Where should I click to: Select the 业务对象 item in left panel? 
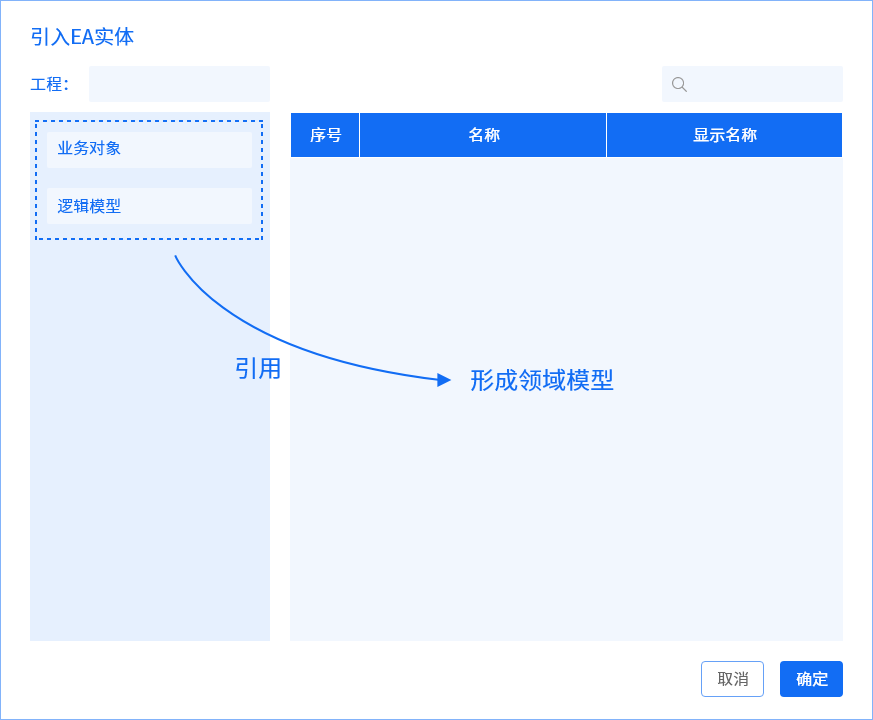[x=149, y=149]
